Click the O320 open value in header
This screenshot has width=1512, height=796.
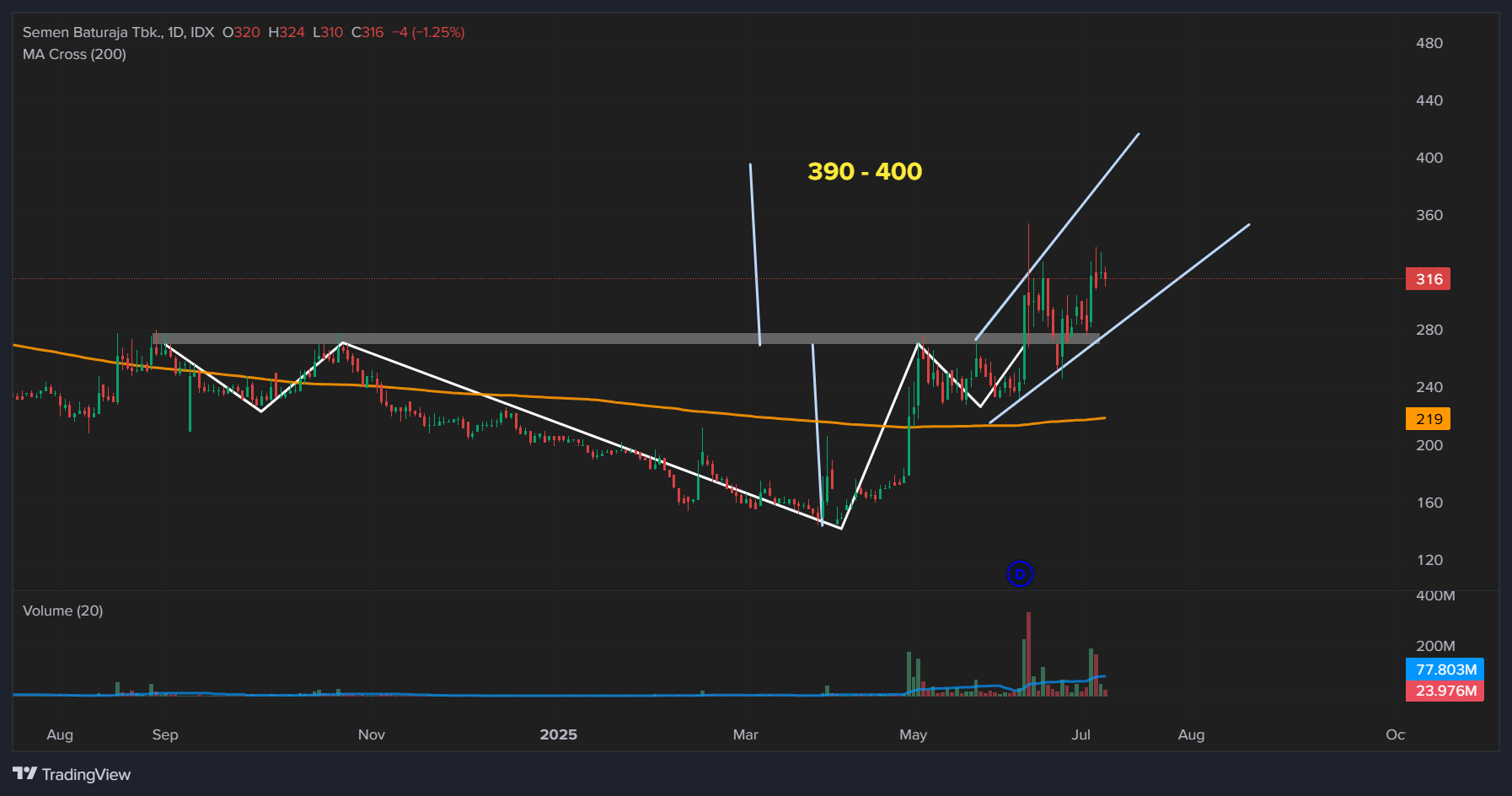[241, 32]
